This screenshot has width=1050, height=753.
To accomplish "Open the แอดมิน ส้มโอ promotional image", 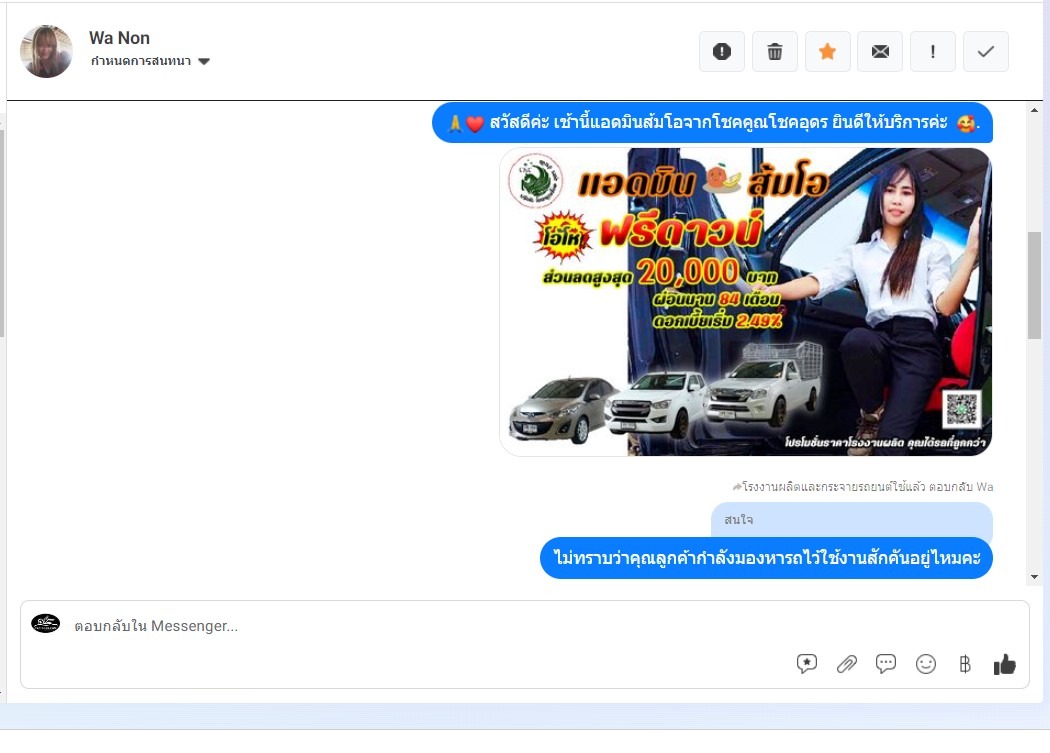I will [x=745, y=302].
